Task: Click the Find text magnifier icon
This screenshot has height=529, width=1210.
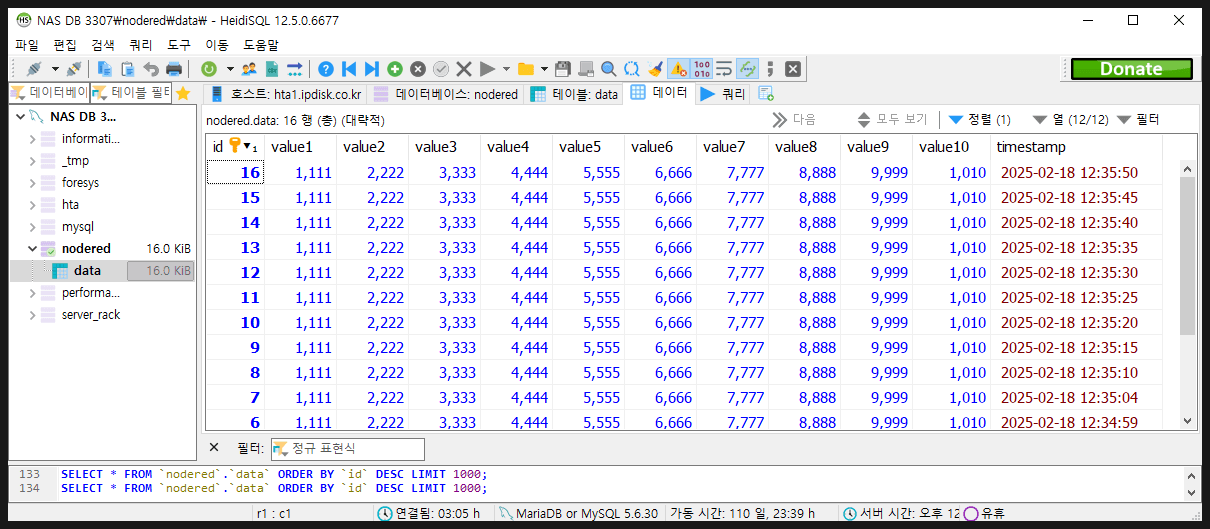Action: click(609, 69)
